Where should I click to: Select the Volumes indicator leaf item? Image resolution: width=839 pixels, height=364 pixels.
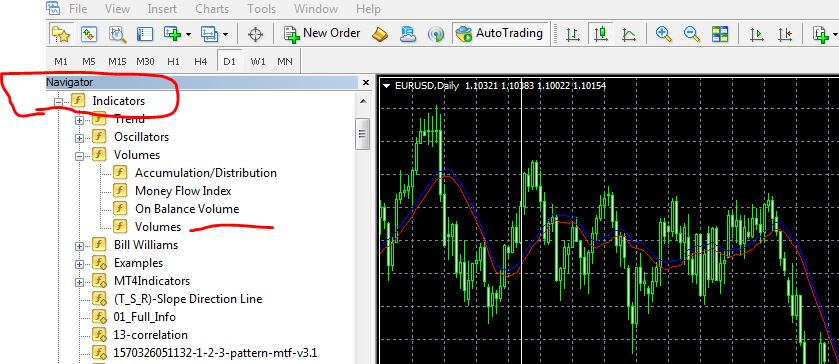tap(158, 226)
